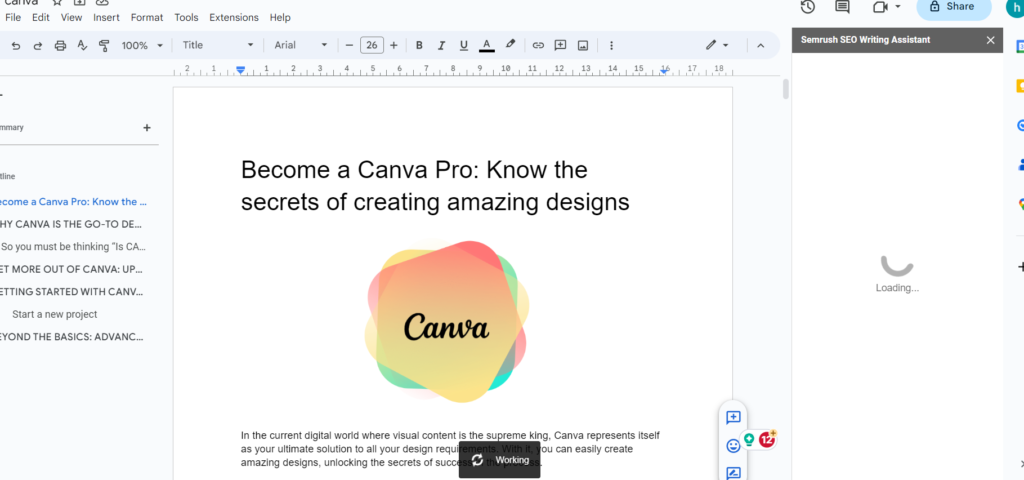This screenshot has height=480, width=1024.
Task: Open the green lightbulb suggestions badge
Action: (x=749, y=440)
